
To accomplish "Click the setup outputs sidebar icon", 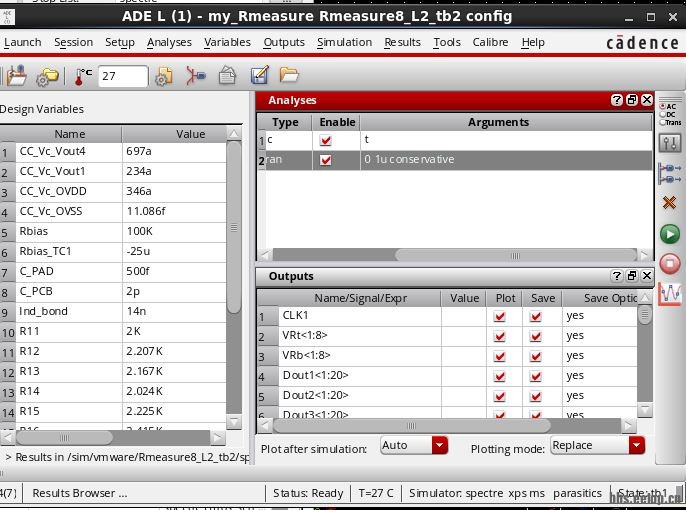I will click(x=670, y=173).
